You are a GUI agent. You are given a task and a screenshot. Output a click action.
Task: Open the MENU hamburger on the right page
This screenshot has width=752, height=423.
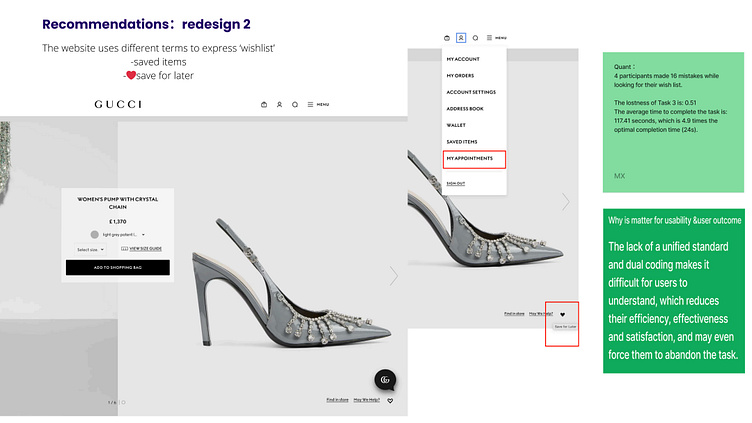tap(496, 38)
